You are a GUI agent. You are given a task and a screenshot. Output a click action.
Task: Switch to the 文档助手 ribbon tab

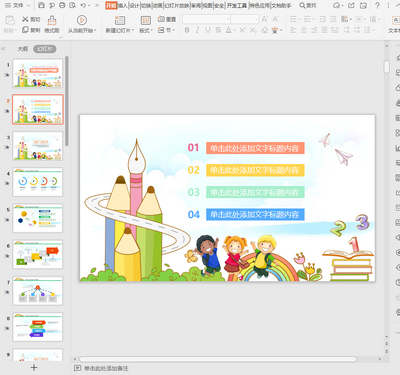tap(281, 5)
